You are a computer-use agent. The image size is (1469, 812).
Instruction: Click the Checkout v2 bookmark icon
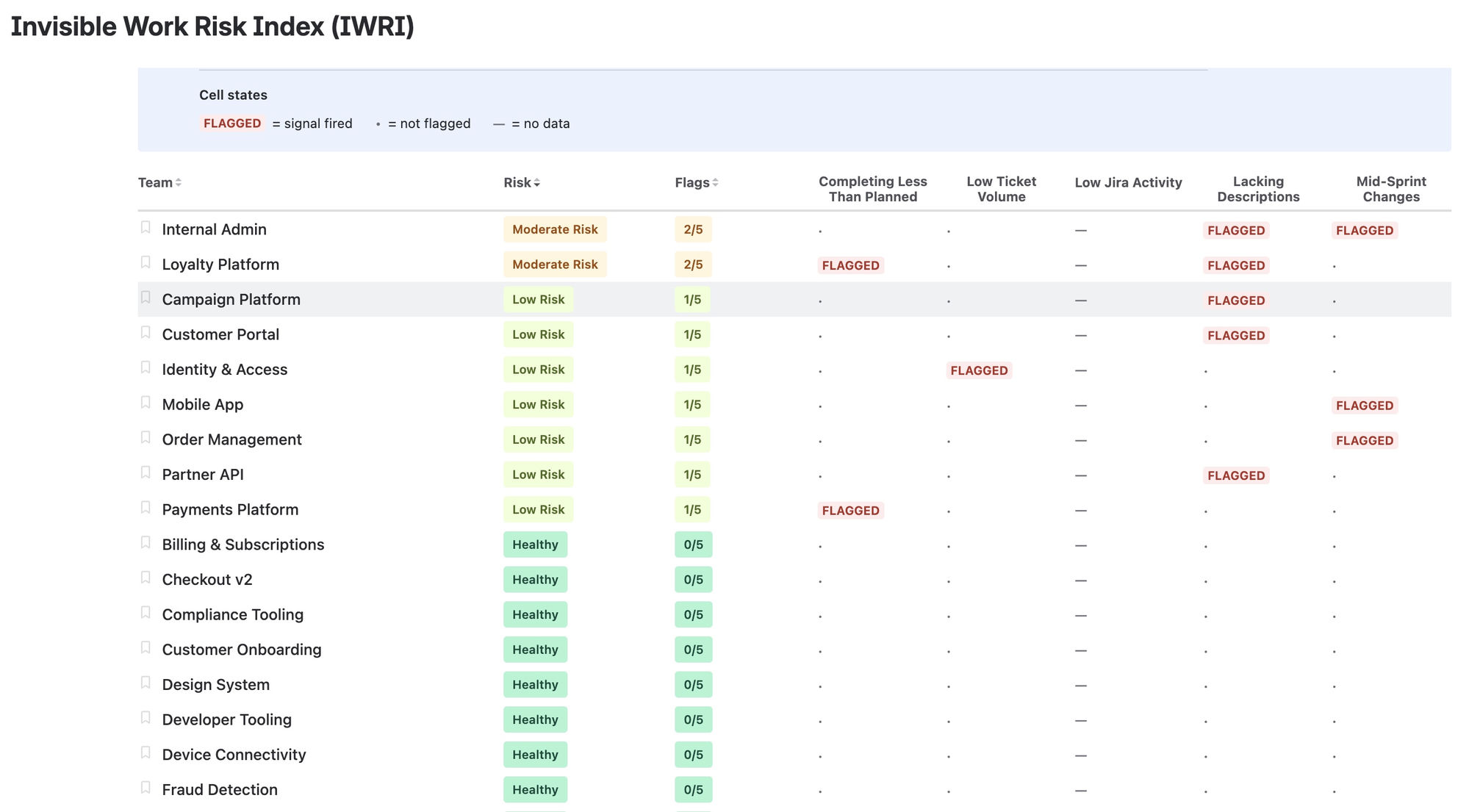146,578
